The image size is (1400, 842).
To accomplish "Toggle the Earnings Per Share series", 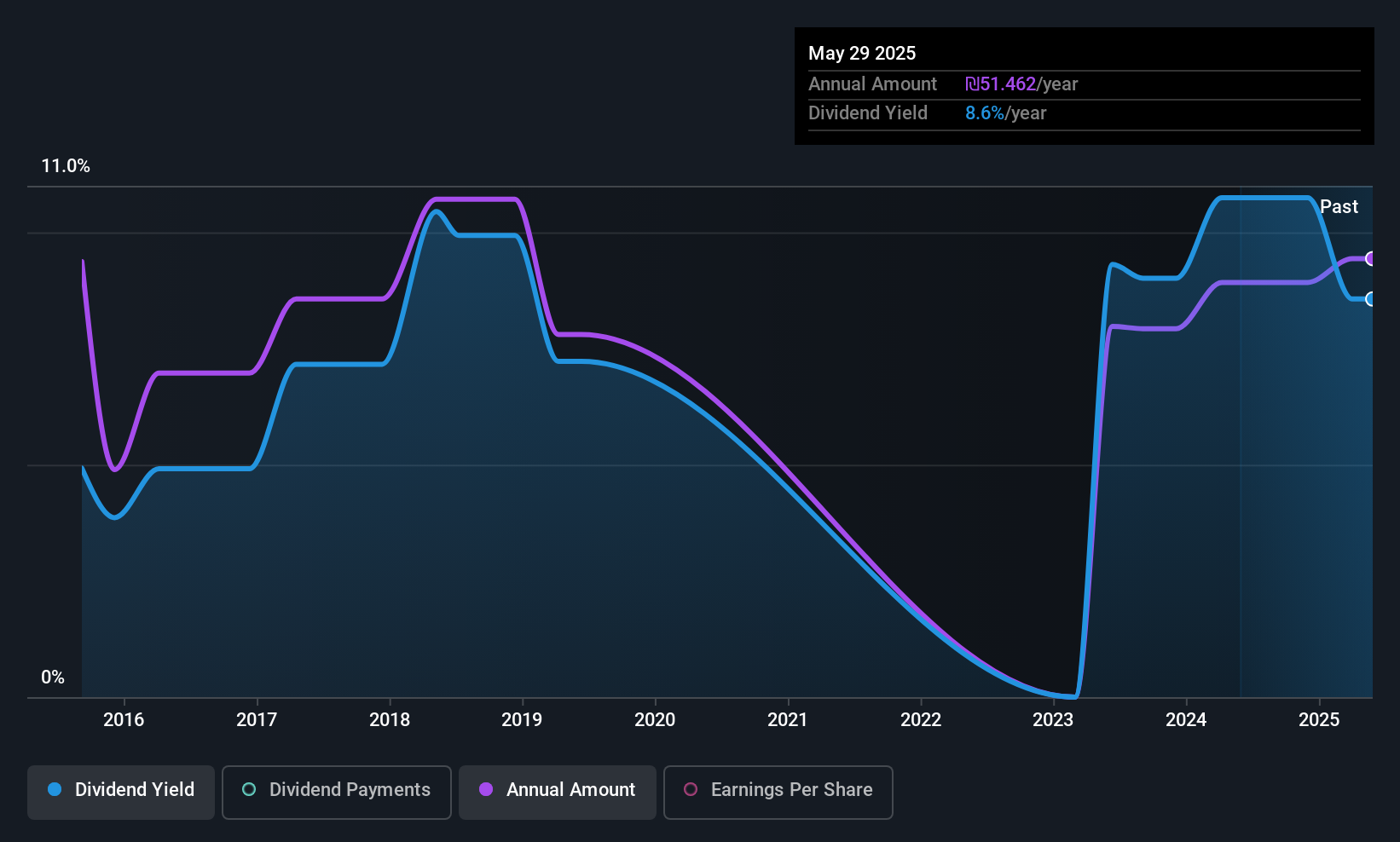I will 778,792.
